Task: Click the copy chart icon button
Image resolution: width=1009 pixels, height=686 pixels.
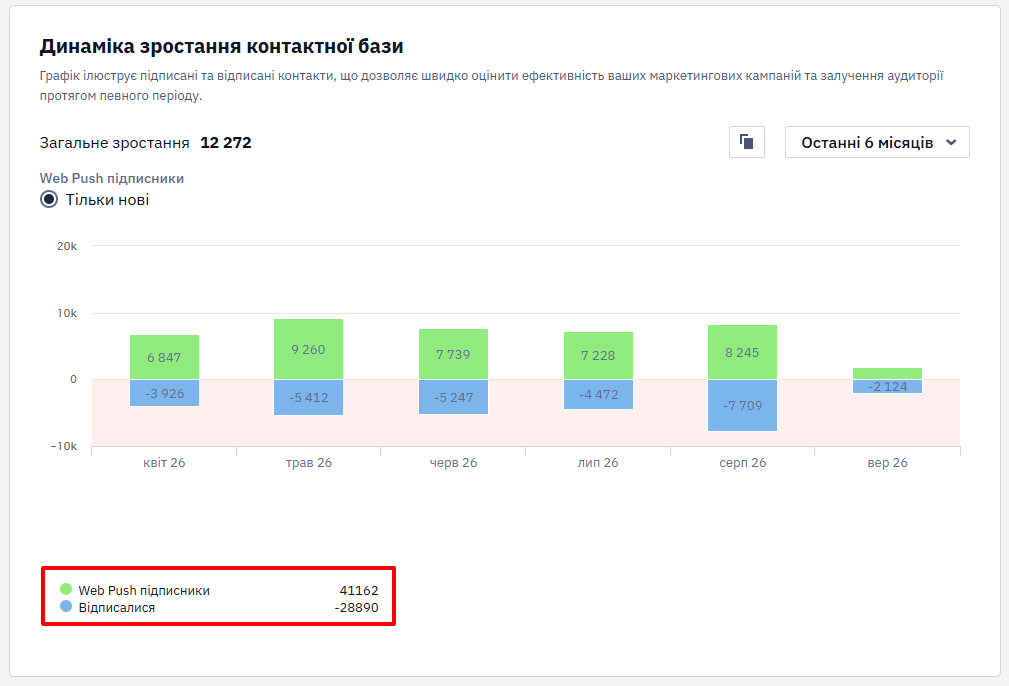Action: pos(746,142)
